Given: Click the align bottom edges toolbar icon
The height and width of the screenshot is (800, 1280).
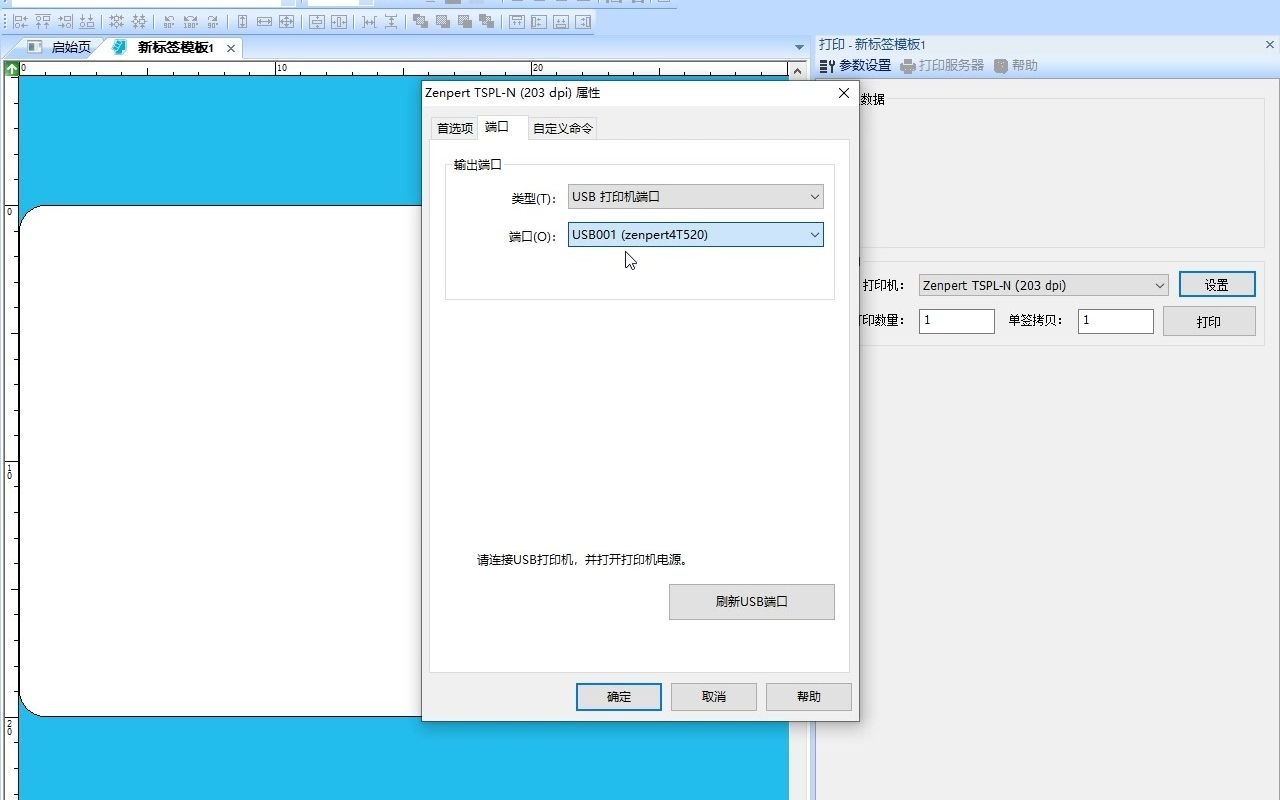Looking at the screenshot, I should (x=87, y=21).
